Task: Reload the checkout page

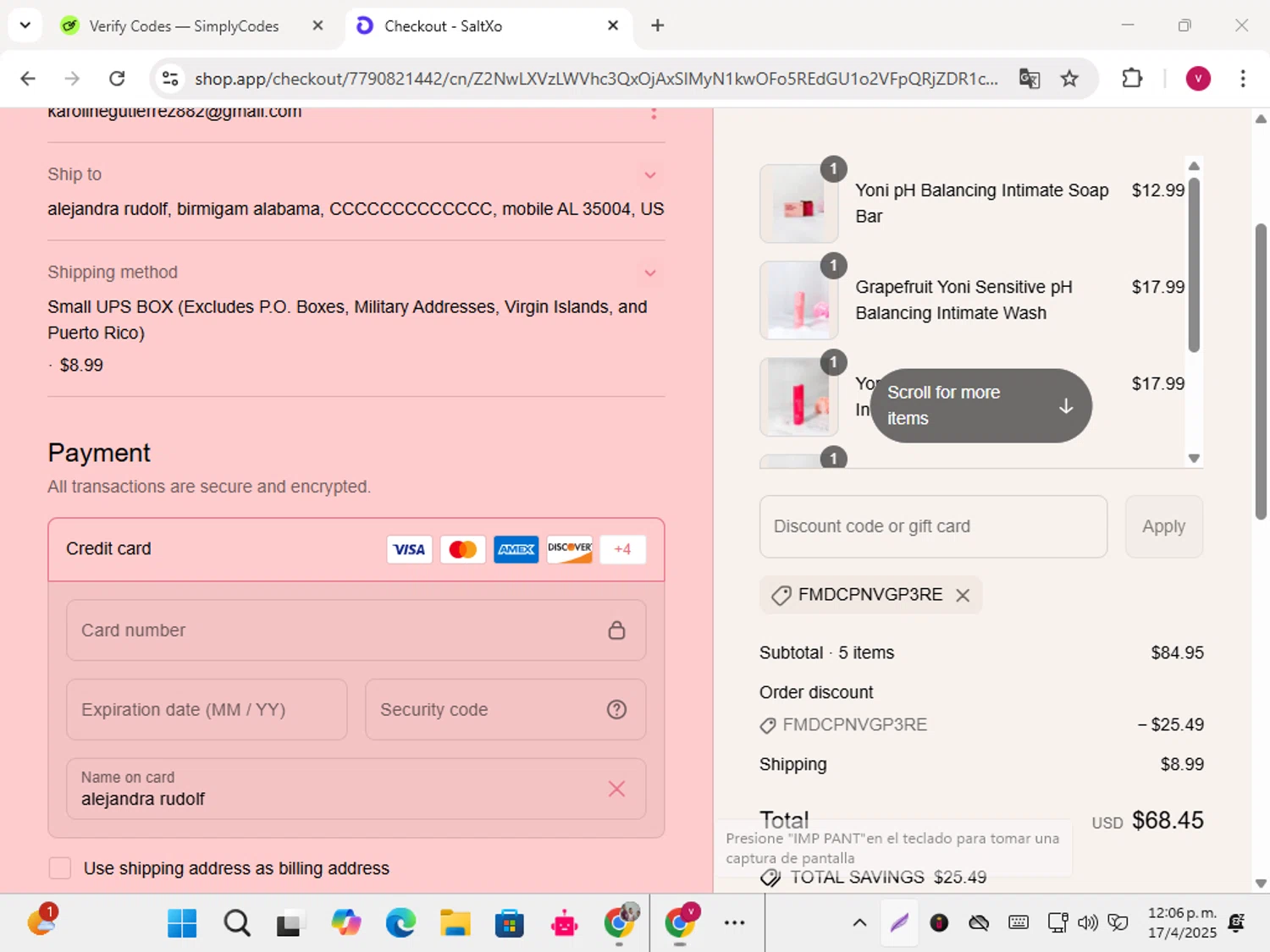Action: pyautogui.click(x=118, y=79)
